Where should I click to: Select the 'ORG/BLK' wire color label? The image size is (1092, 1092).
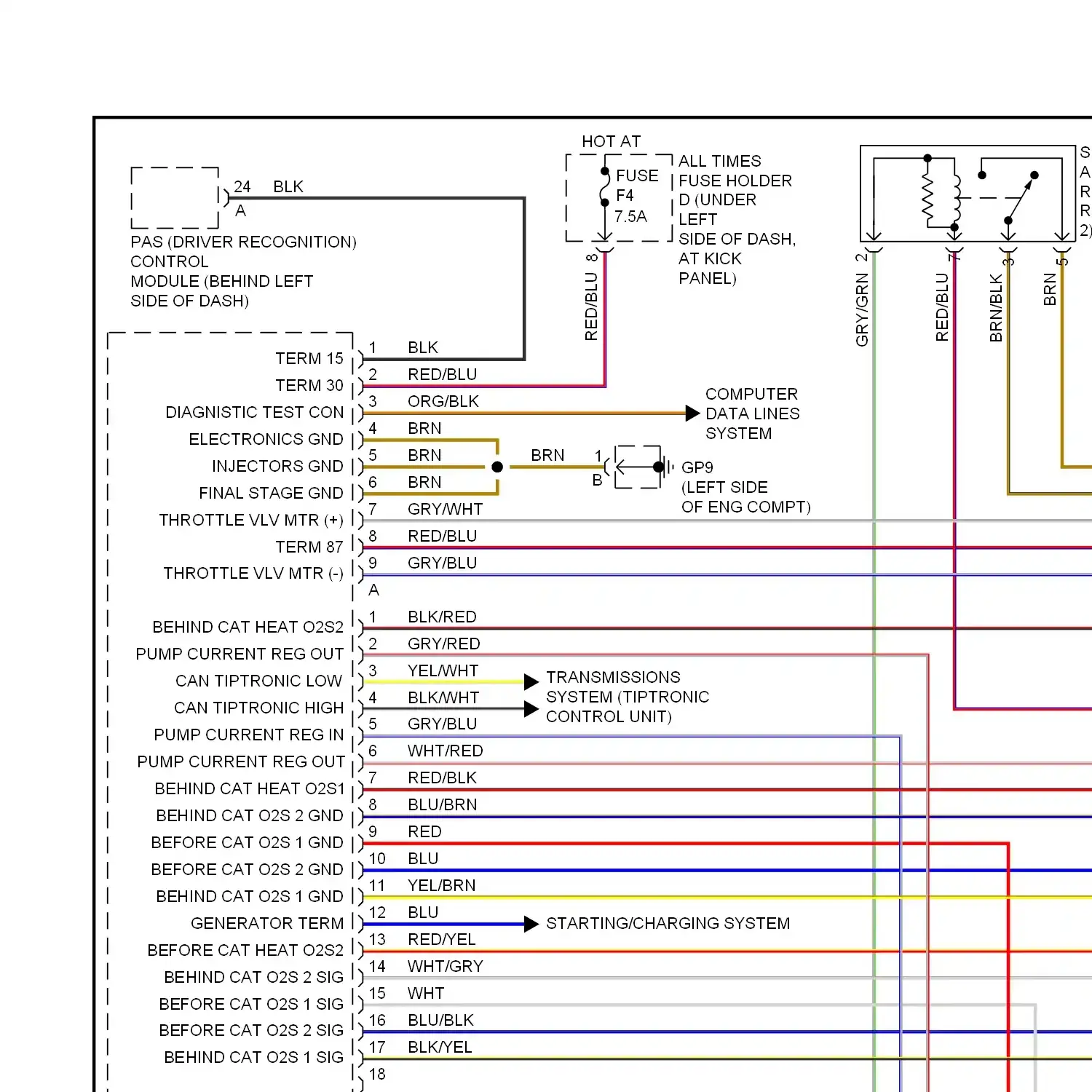tap(443, 402)
